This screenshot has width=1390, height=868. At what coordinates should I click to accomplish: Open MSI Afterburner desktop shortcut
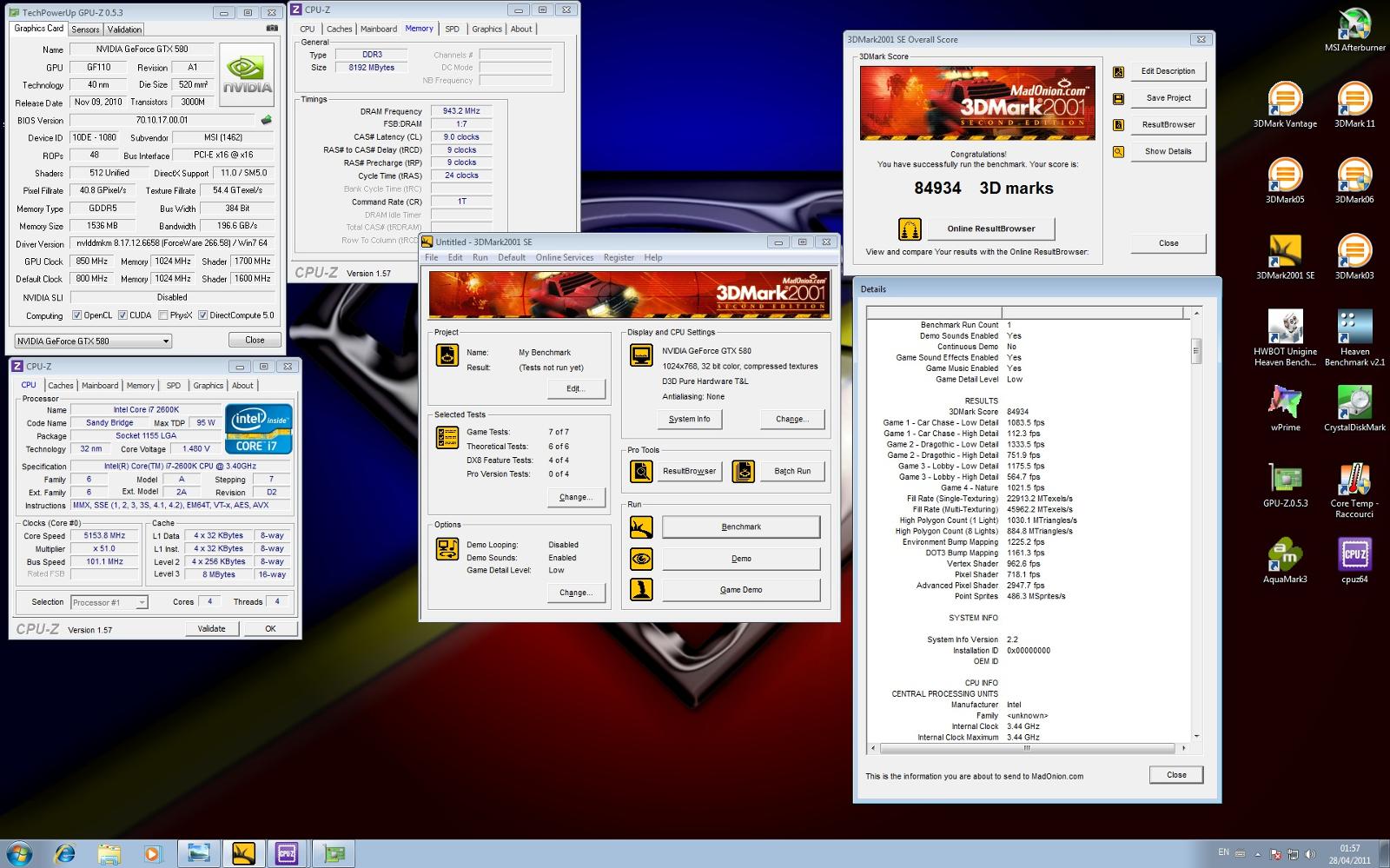pos(1354,30)
